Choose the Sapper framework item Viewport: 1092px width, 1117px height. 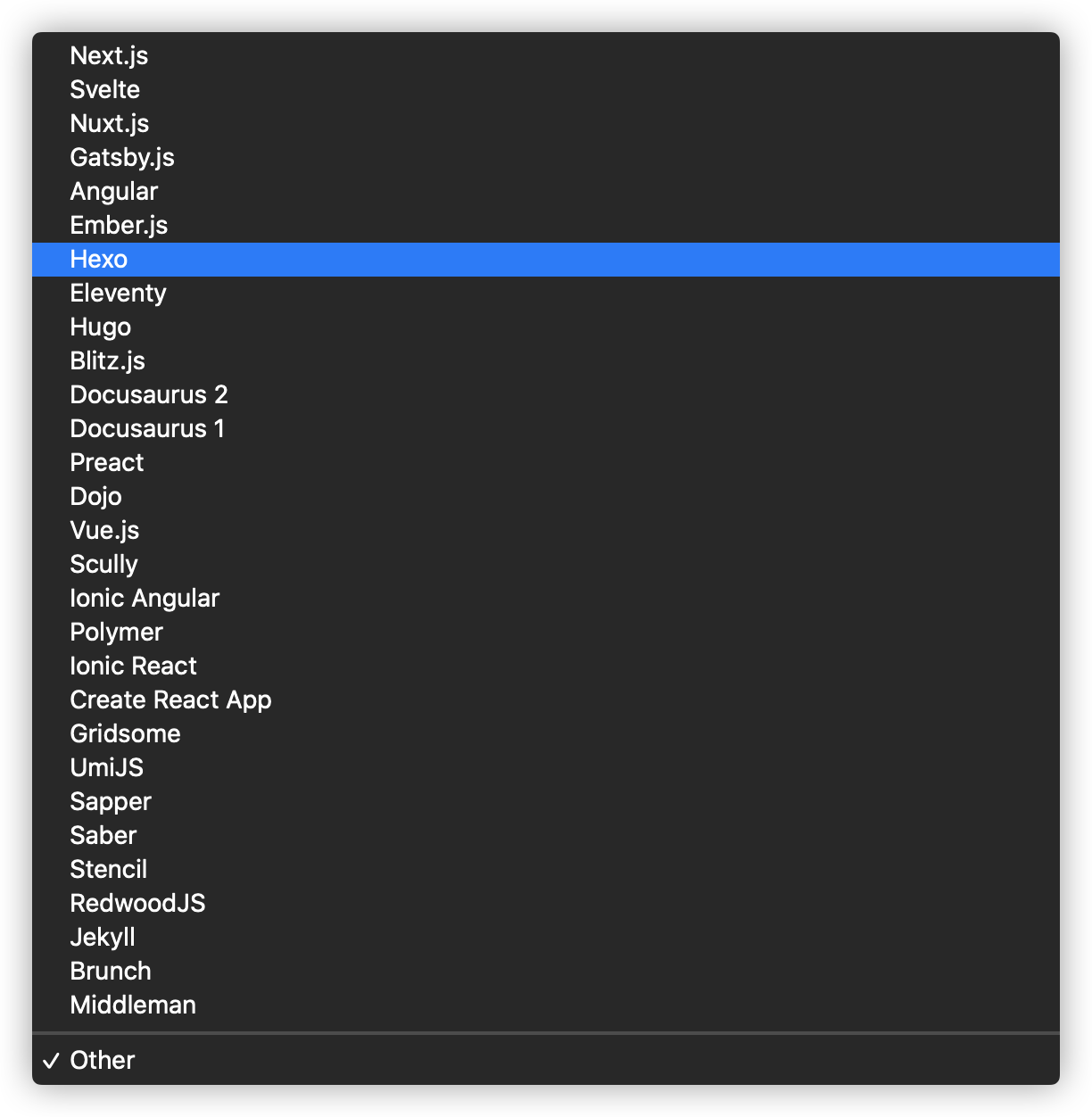(x=111, y=802)
